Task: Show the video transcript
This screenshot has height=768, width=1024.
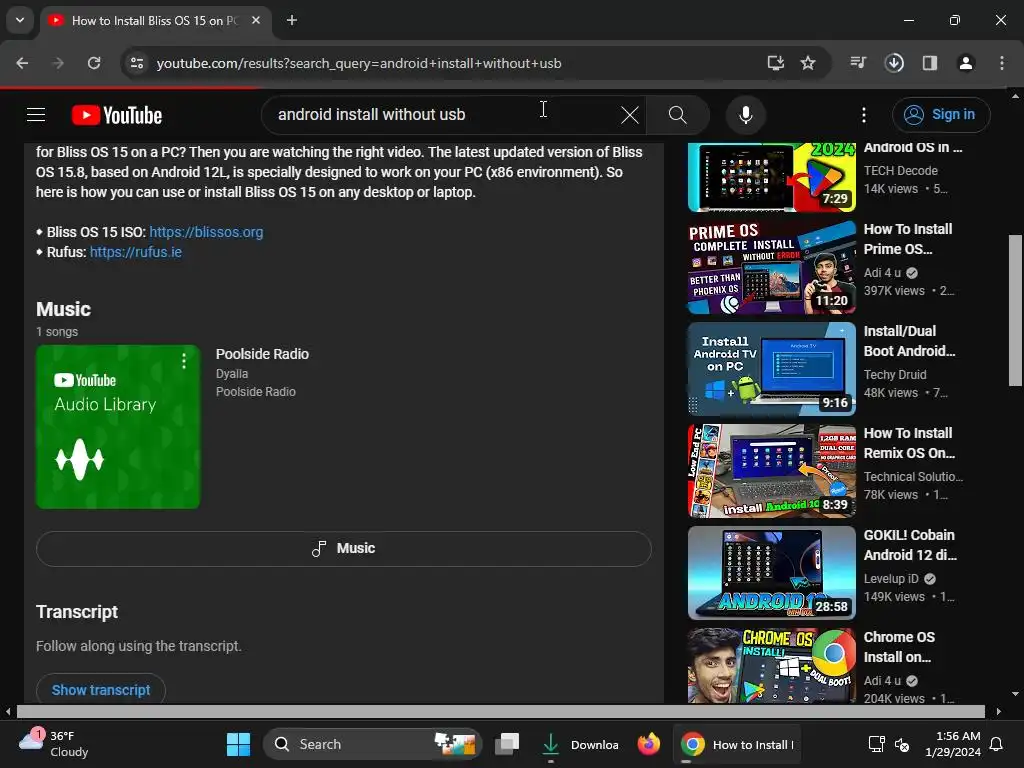Action: 101,690
